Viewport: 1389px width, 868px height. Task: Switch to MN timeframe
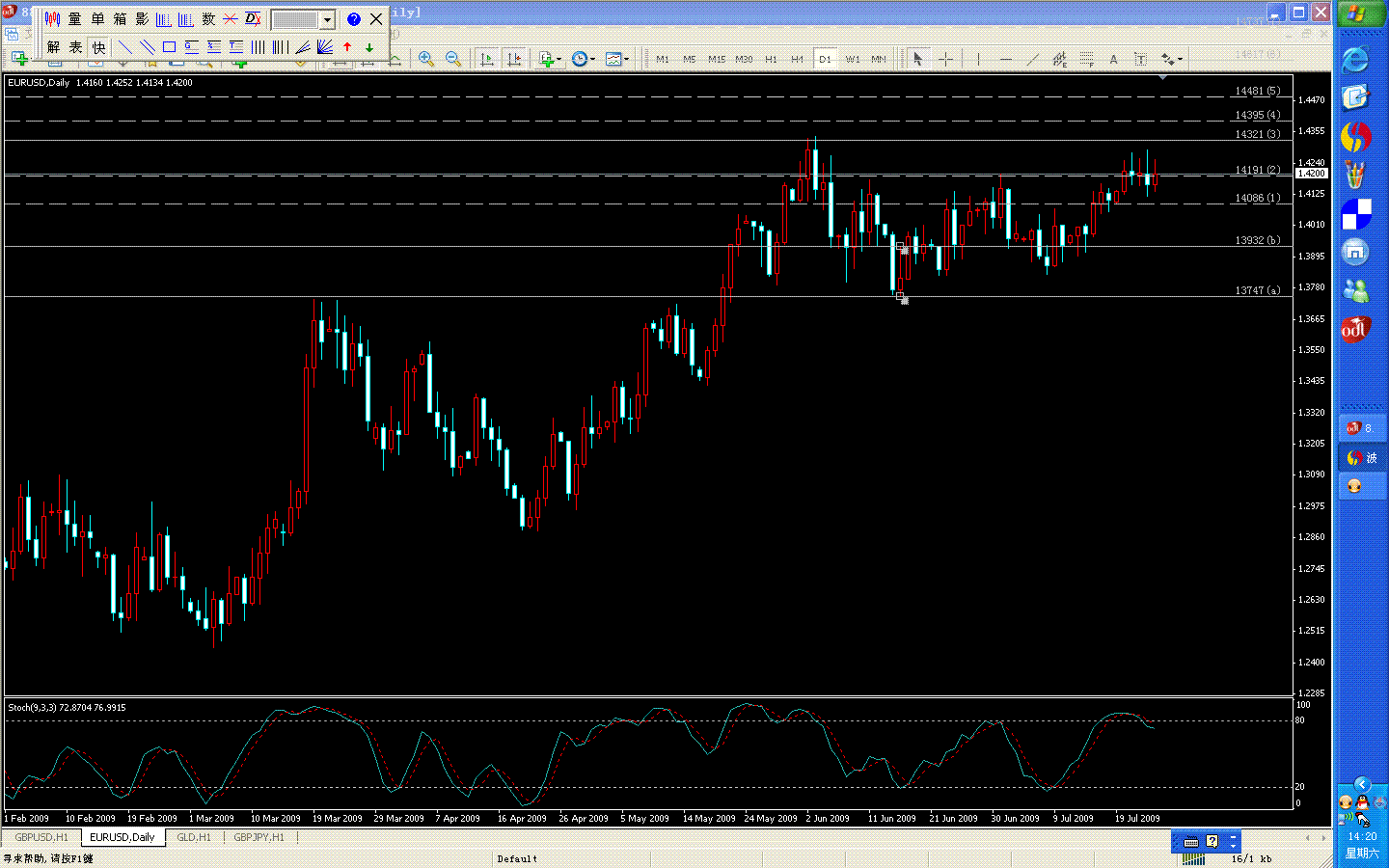(879, 59)
